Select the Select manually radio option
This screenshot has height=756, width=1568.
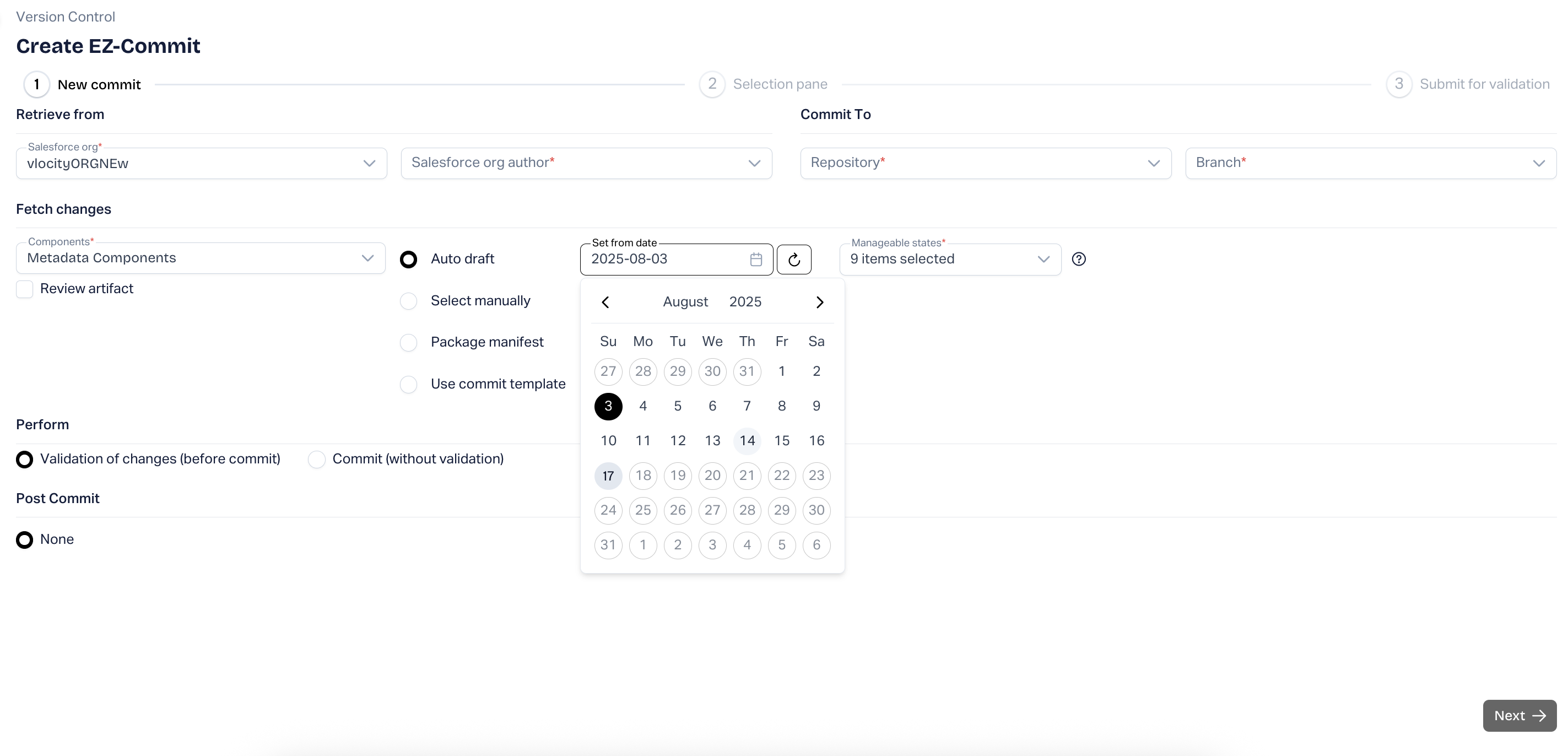pos(408,301)
